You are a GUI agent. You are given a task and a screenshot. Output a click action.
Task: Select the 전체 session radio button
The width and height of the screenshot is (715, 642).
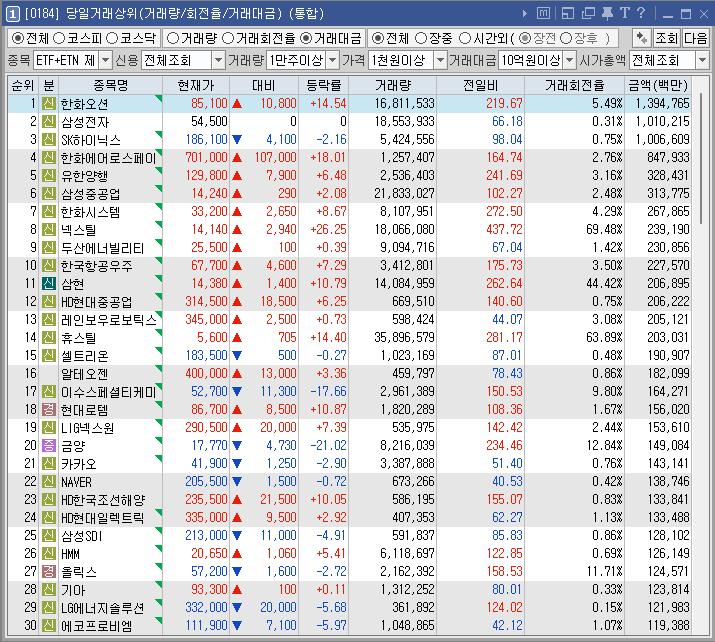tap(378, 38)
